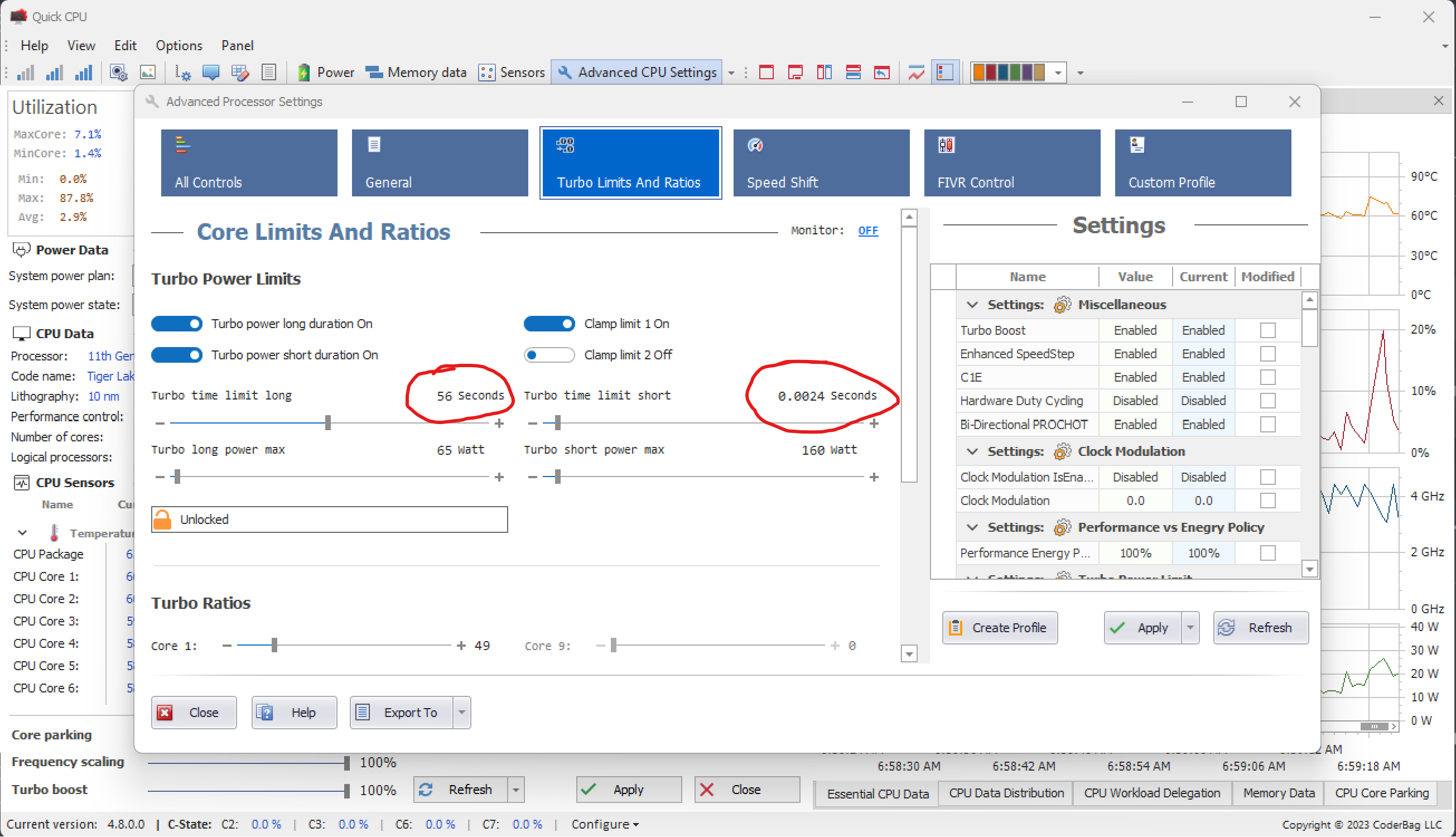Image resolution: width=1456 pixels, height=837 pixels.
Task: Click the red chart line toolbar icon
Action: pyautogui.click(x=916, y=73)
